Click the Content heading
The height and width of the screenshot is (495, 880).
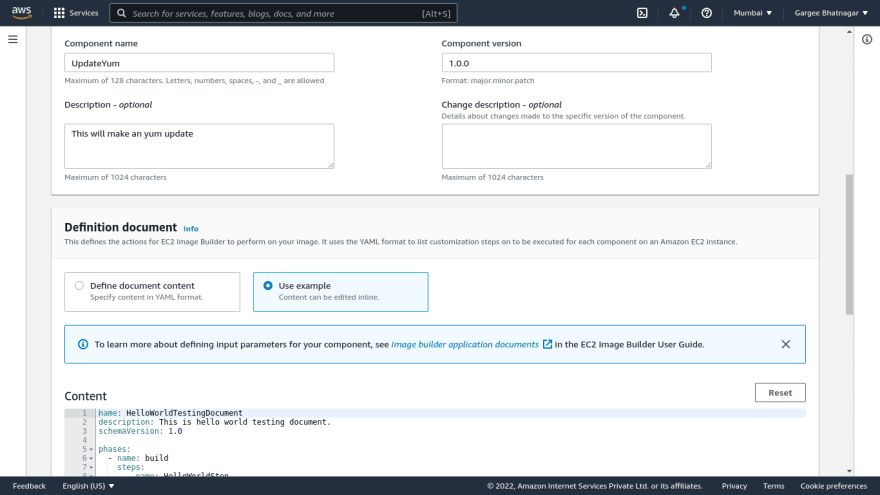pos(85,396)
